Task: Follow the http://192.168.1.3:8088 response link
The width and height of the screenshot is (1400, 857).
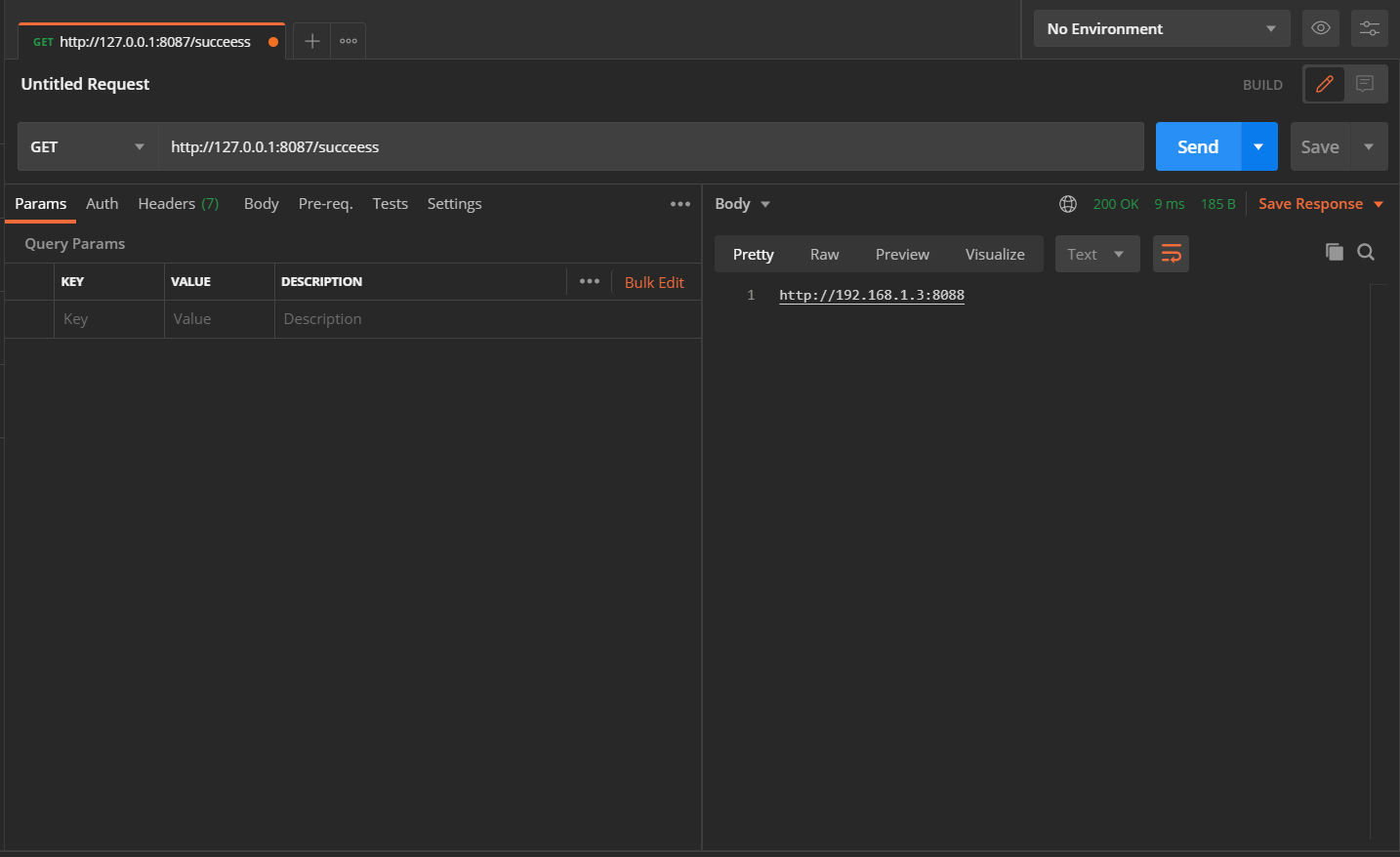Action: click(x=872, y=295)
